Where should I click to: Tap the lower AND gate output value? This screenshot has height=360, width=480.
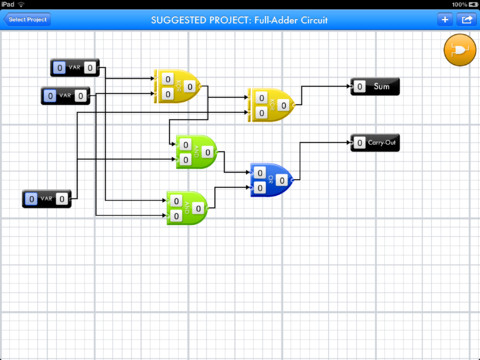(198, 209)
